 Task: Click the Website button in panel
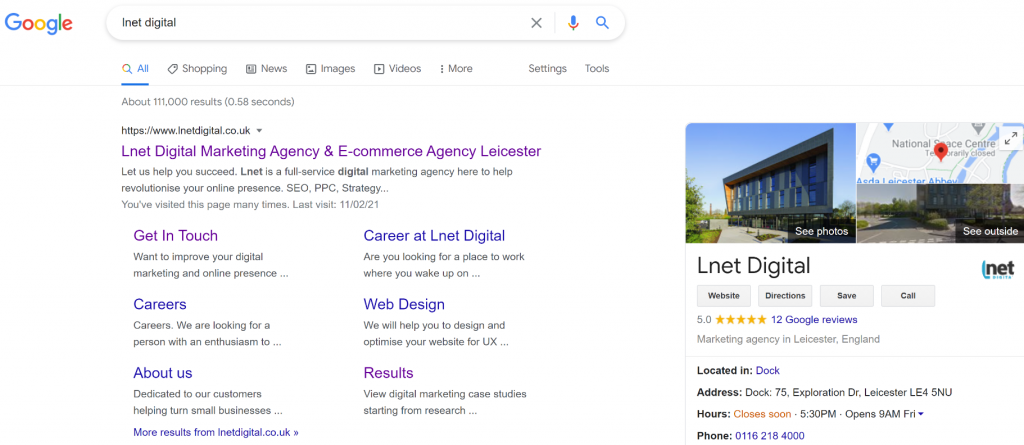[x=724, y=295]
